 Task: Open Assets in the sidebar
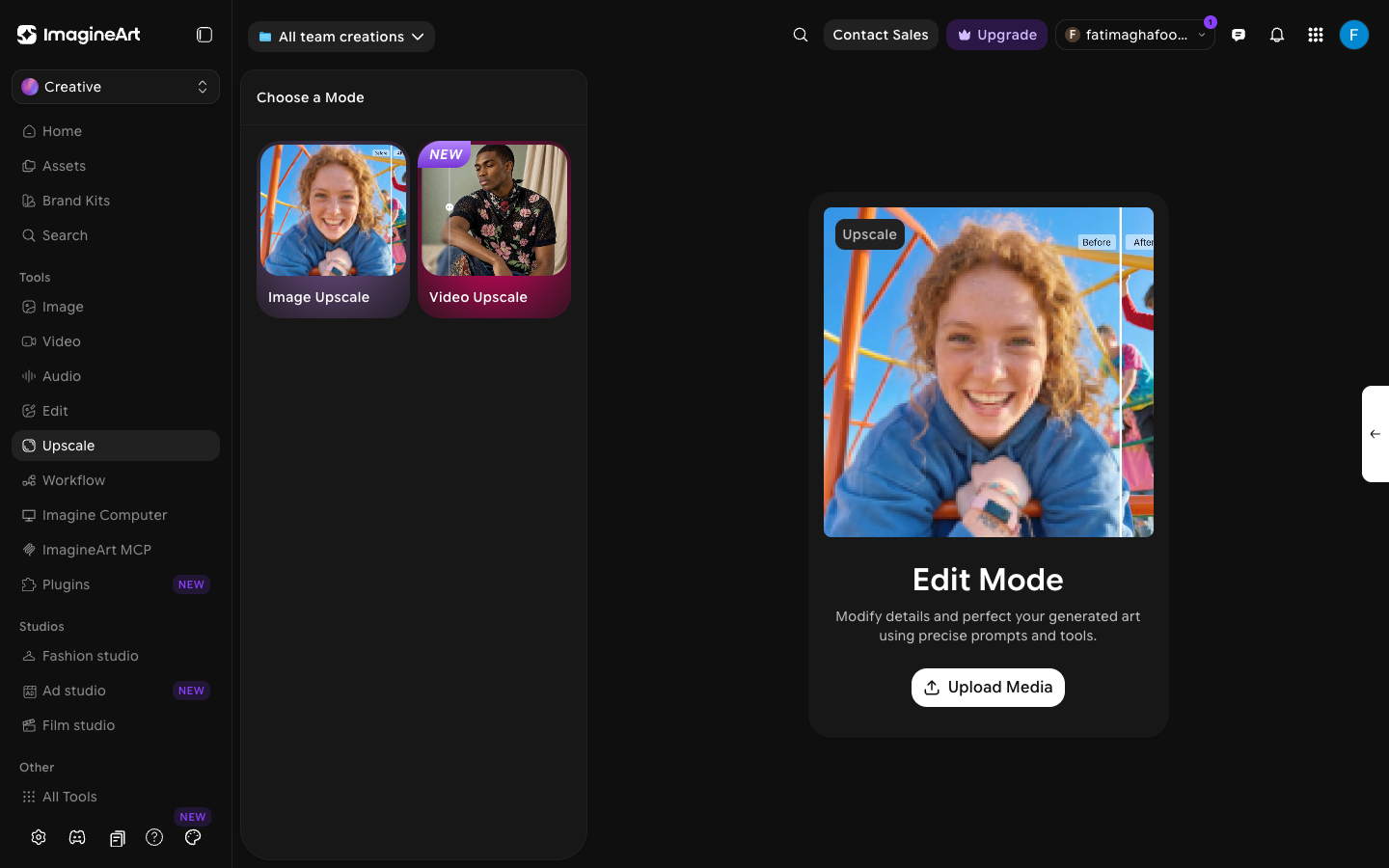(116, 166)
